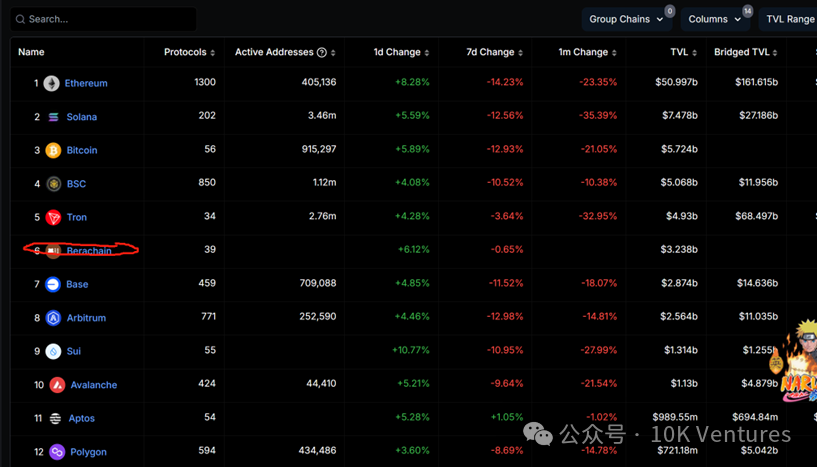Sort table by Protocols column
The image size is (817, 467).
(189, 52)
